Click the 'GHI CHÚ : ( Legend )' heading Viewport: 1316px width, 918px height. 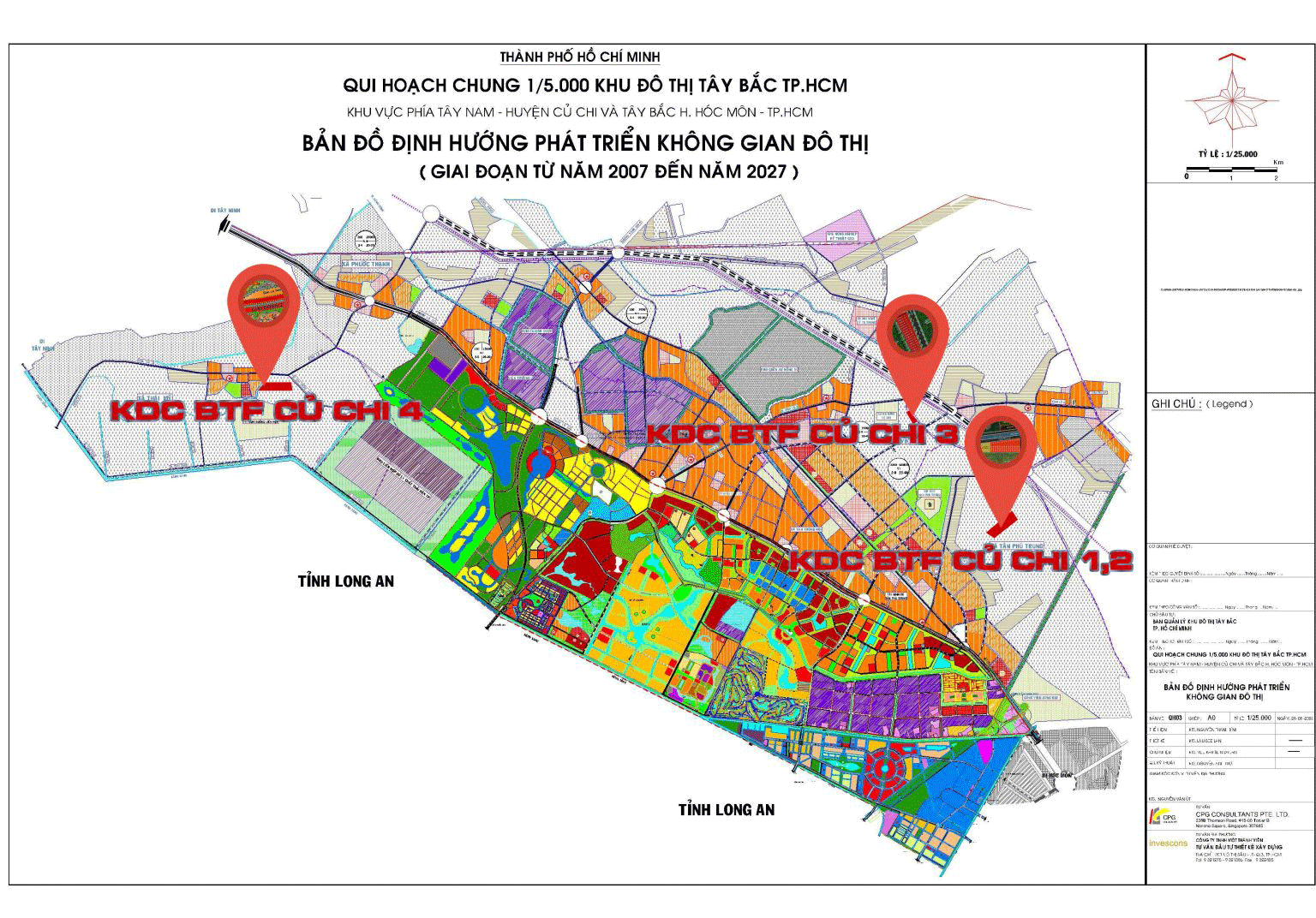(x=1202, y=404)
